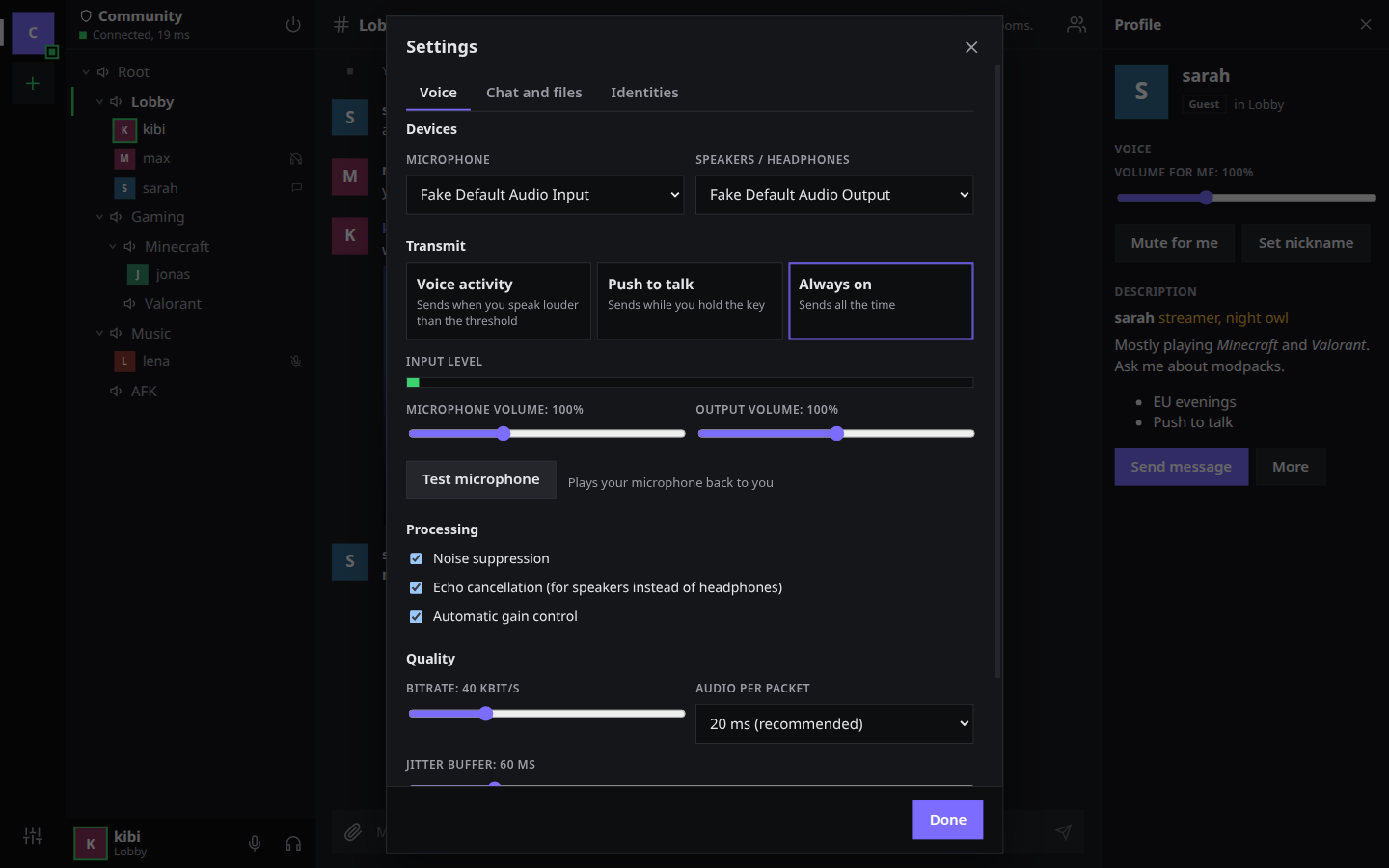Click the deafened headphone icon beside max
Viewport: 1389px width, 868px height.
[x=296, y=159]
